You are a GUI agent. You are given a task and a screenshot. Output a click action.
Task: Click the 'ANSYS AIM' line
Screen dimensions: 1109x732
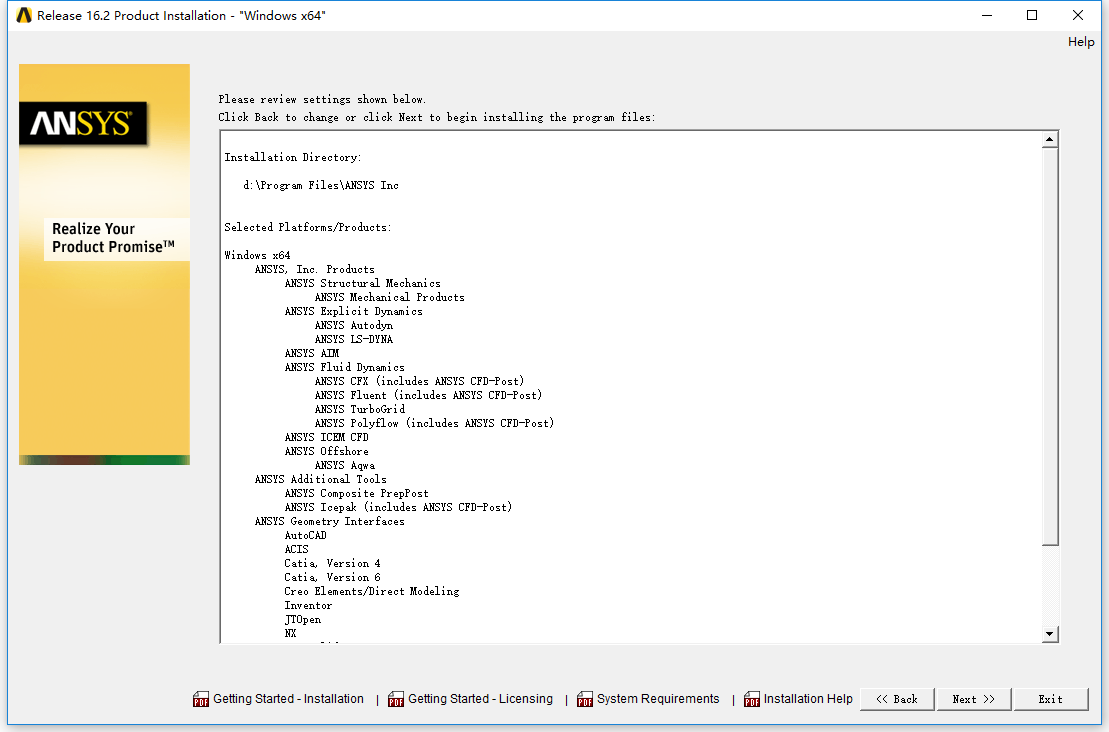pos(312,354)
